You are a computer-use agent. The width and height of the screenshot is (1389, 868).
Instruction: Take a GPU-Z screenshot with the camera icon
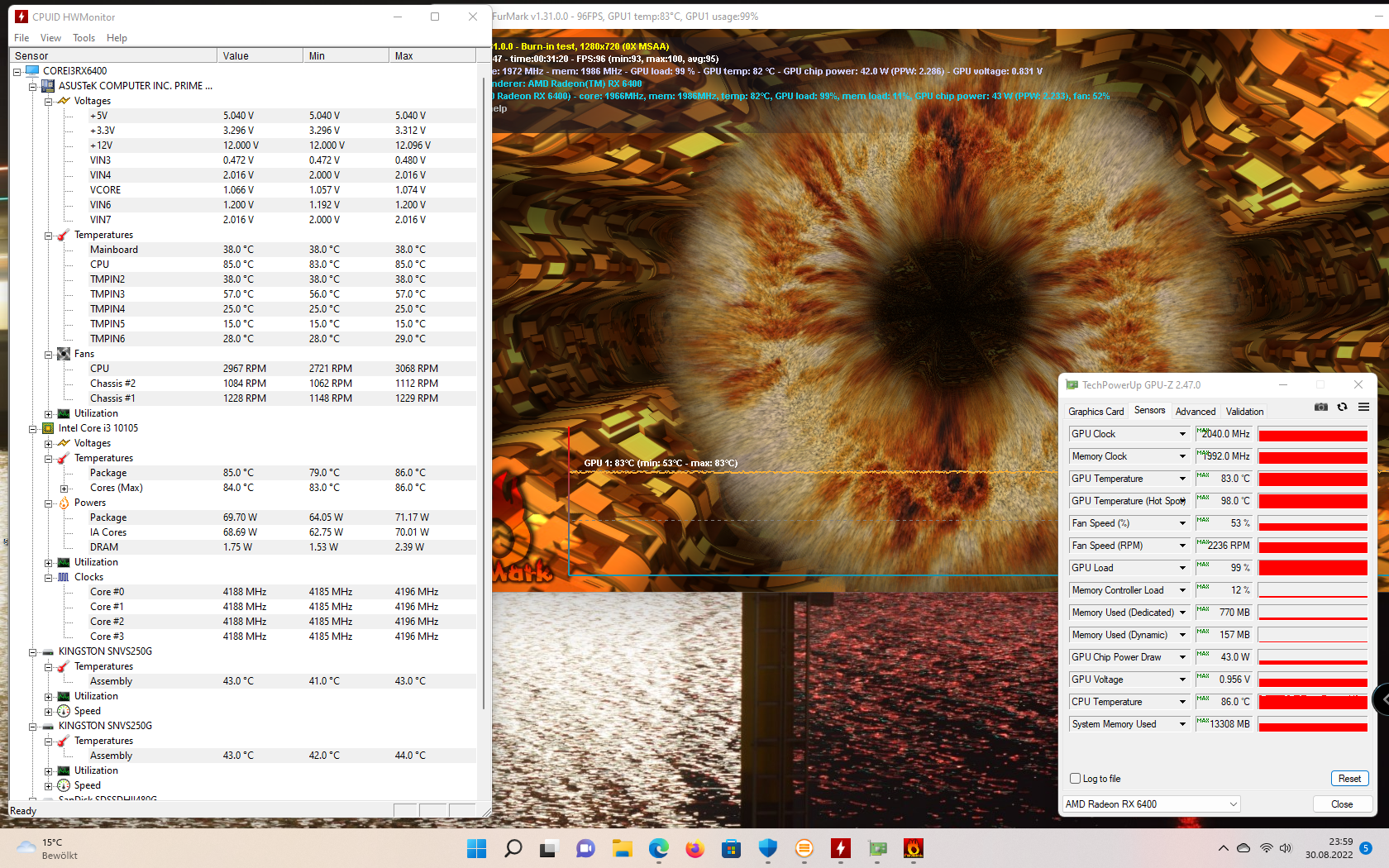point(1321,407)
